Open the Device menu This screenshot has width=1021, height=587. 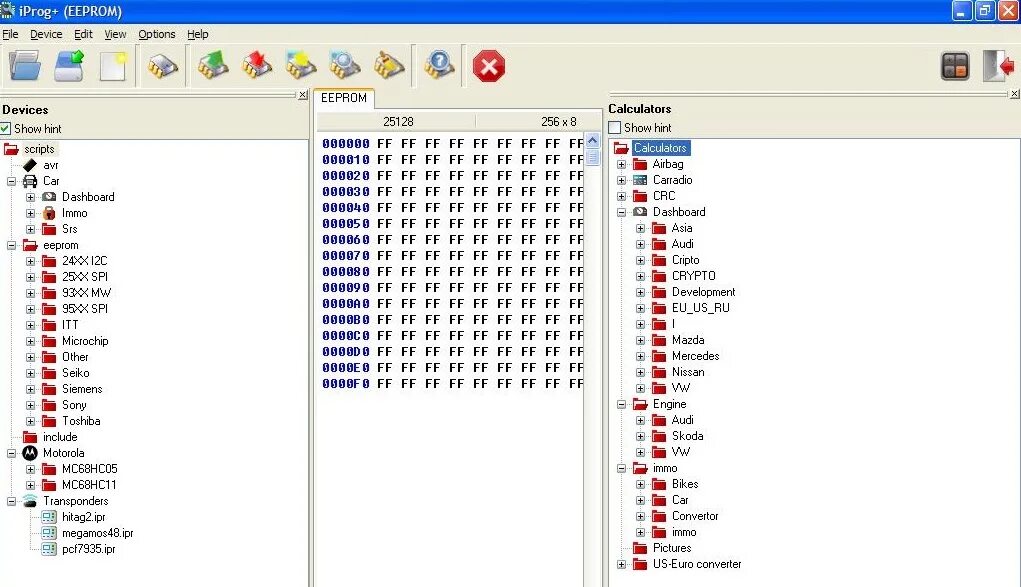46,34
